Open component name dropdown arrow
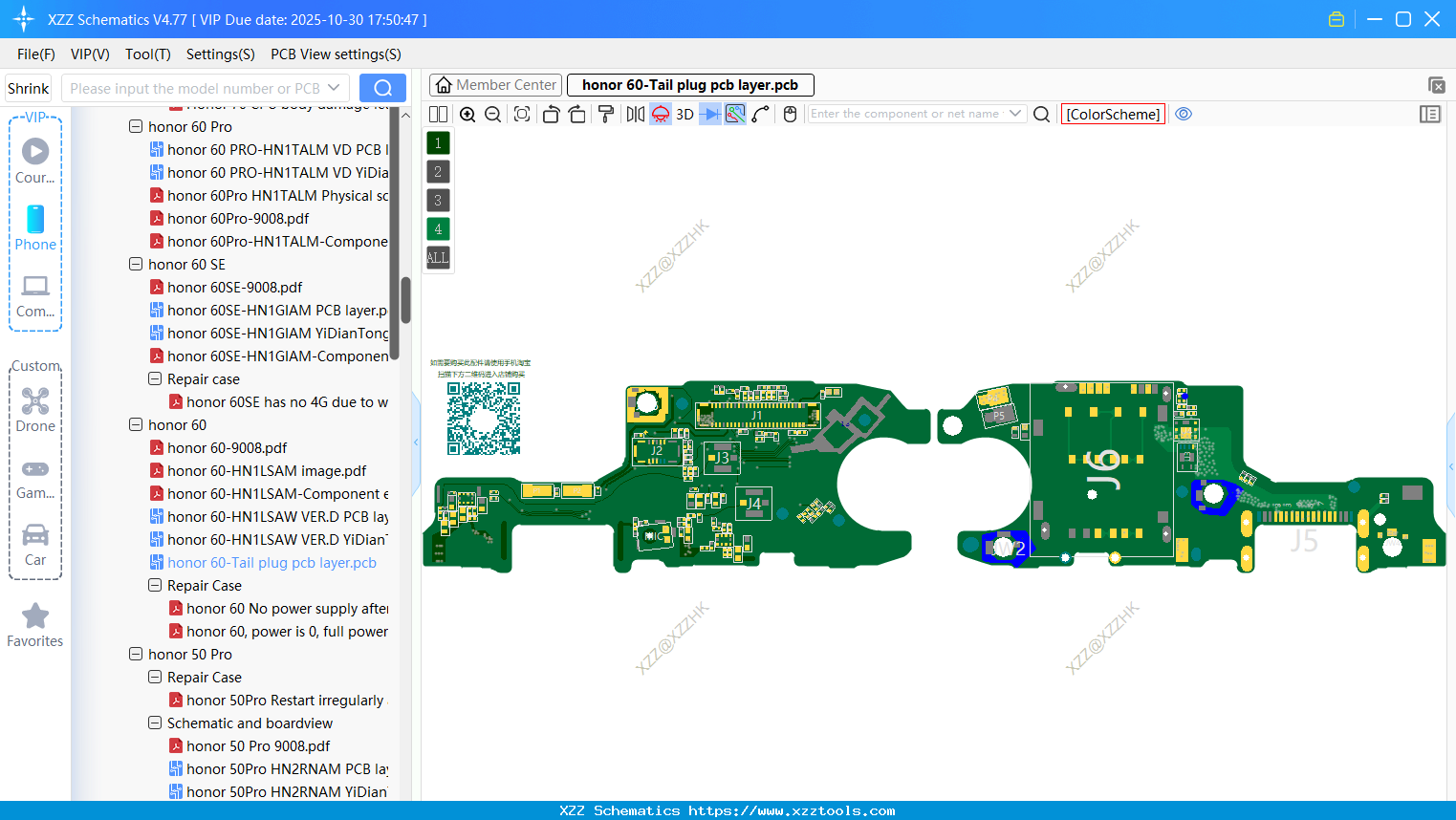 [1015, 114]
